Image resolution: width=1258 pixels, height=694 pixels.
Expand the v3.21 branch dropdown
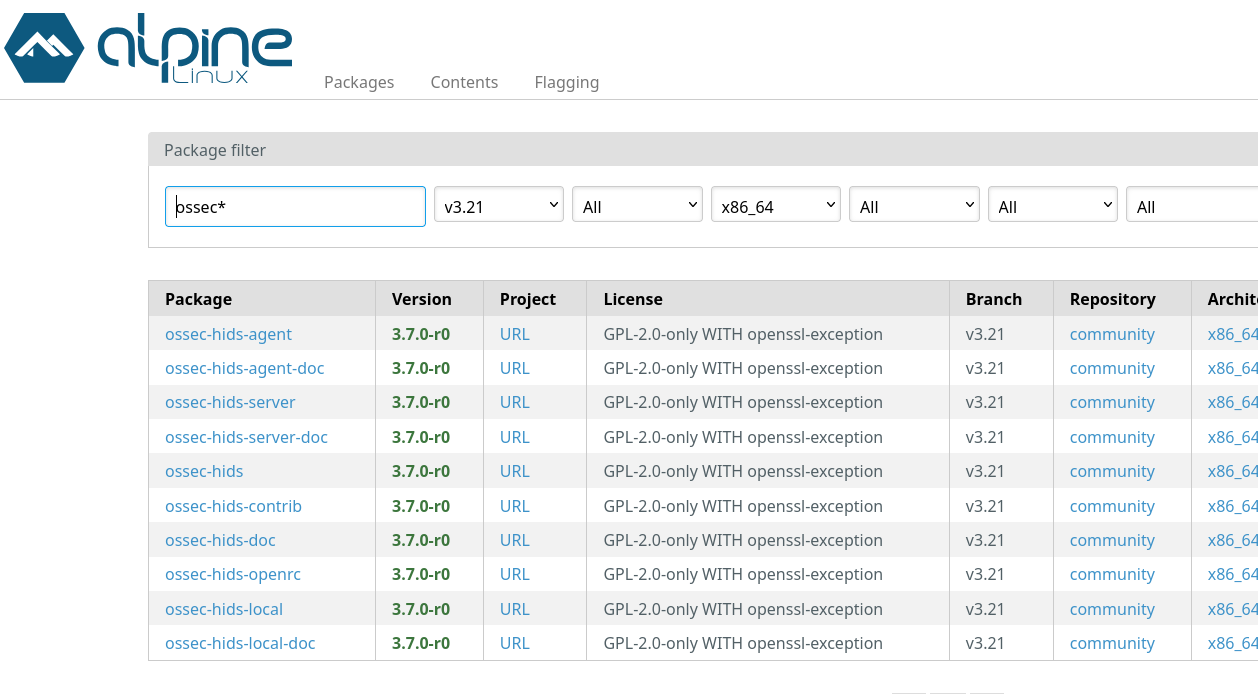pyautogui.click(x=498, y=206)
